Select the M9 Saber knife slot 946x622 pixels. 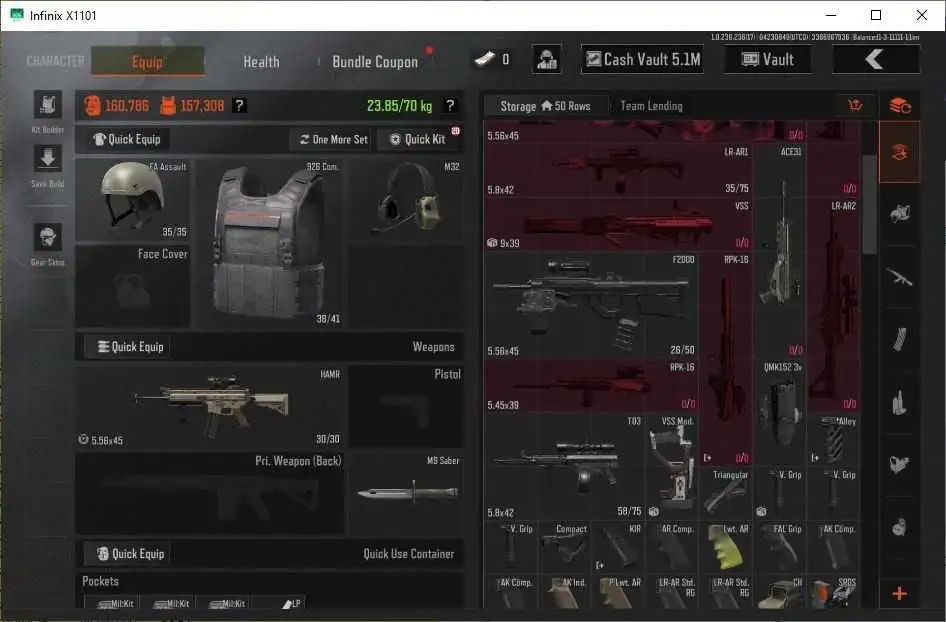click(407, 493)
